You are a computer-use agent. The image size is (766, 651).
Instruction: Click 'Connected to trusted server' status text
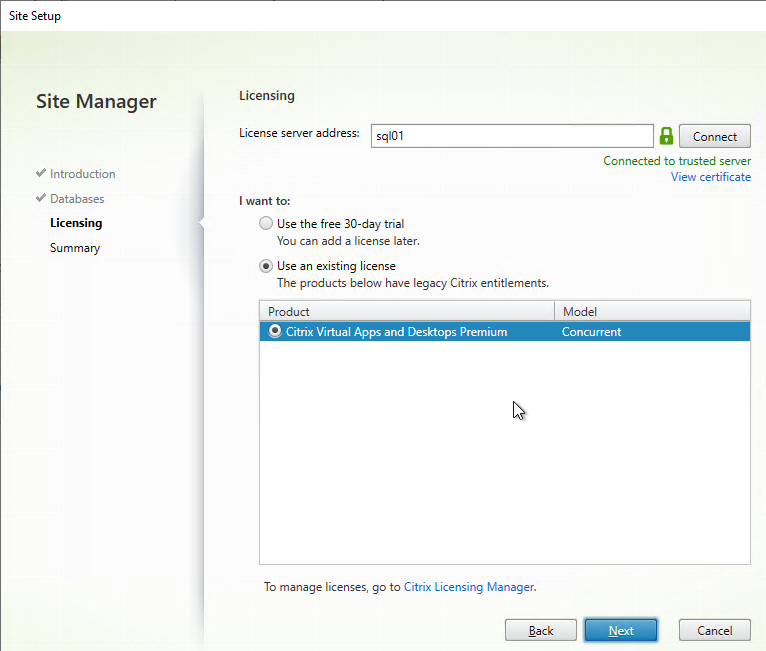click(677, 161)
